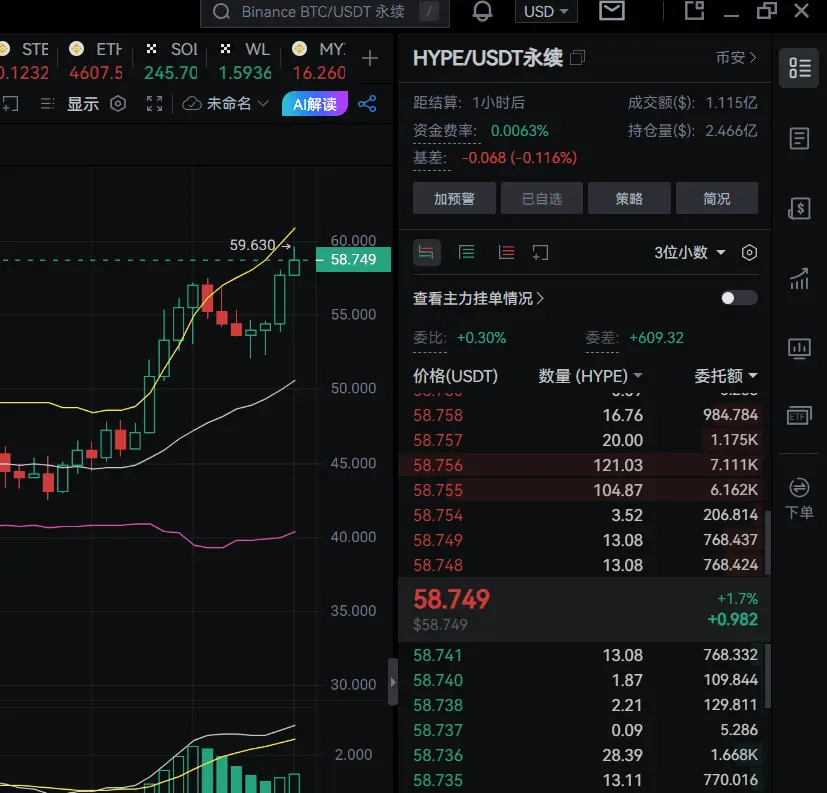Click the order book bids scrollbar

click(x=767, y=676)
